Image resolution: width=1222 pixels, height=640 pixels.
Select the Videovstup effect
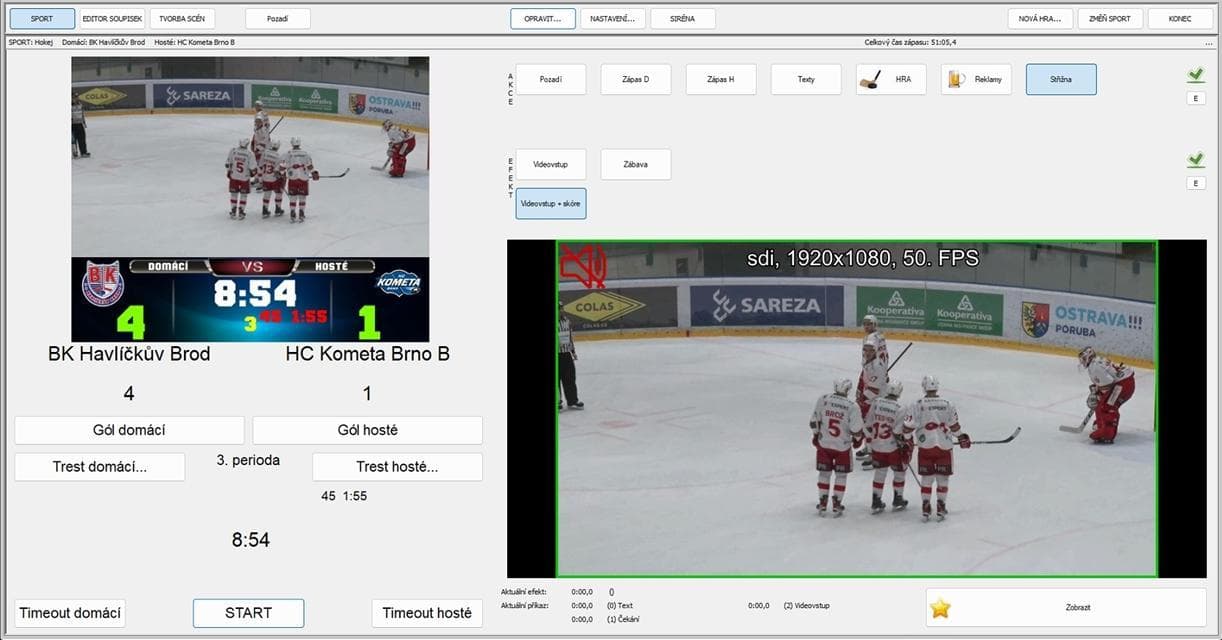(x=551, y=164)
